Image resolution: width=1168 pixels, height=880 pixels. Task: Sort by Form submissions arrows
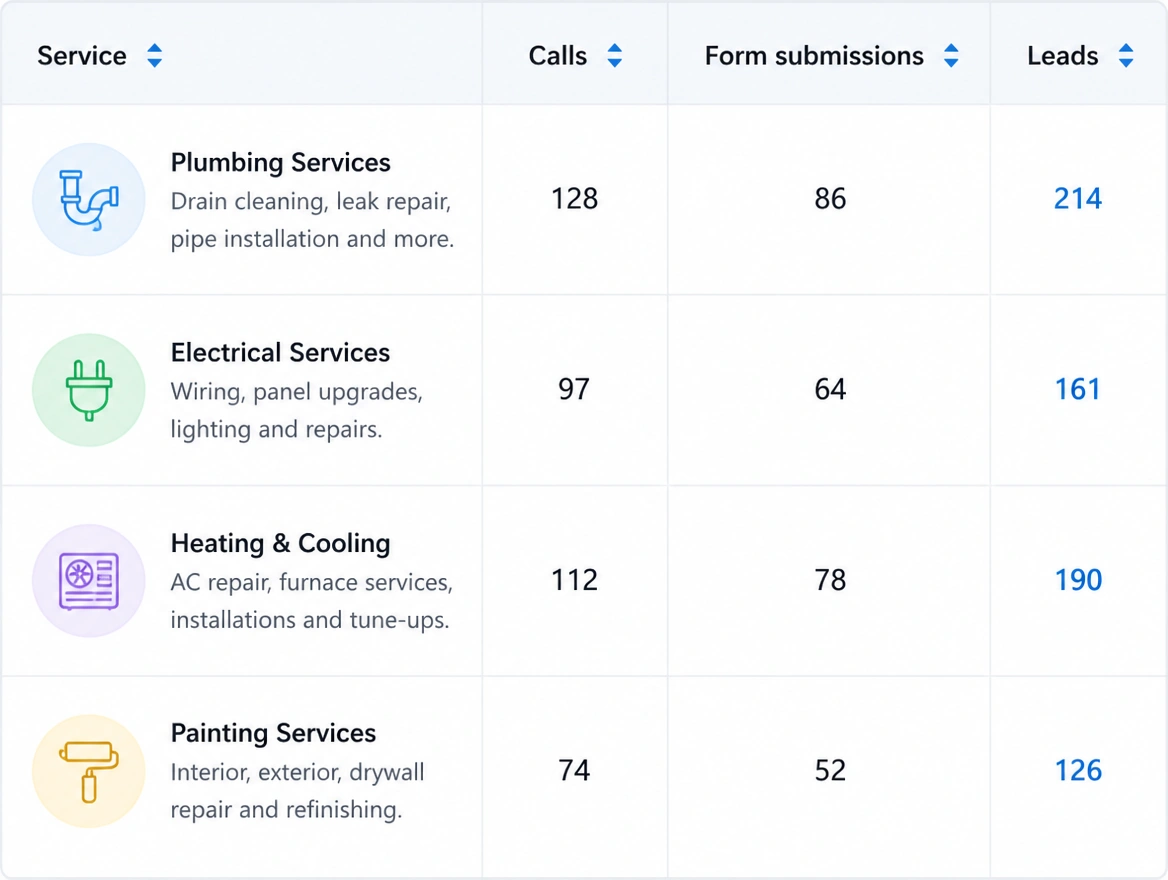951,56
